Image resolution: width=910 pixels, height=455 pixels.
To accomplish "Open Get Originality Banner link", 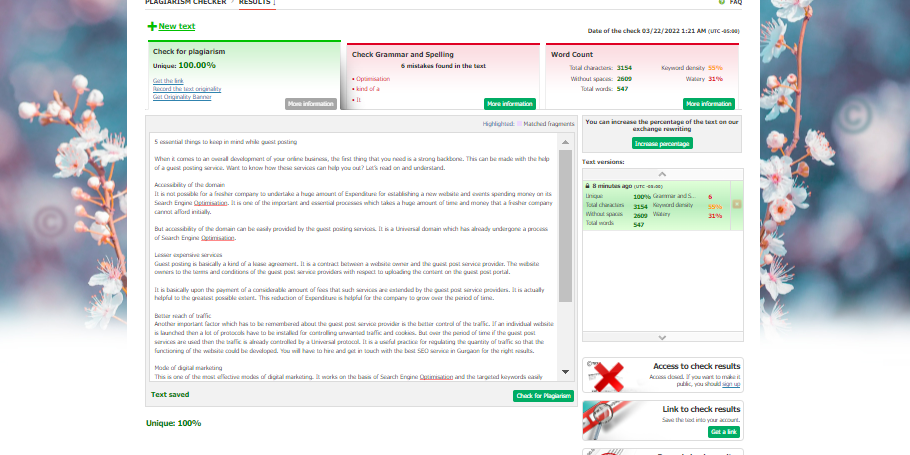I will [x=182, y=97].
